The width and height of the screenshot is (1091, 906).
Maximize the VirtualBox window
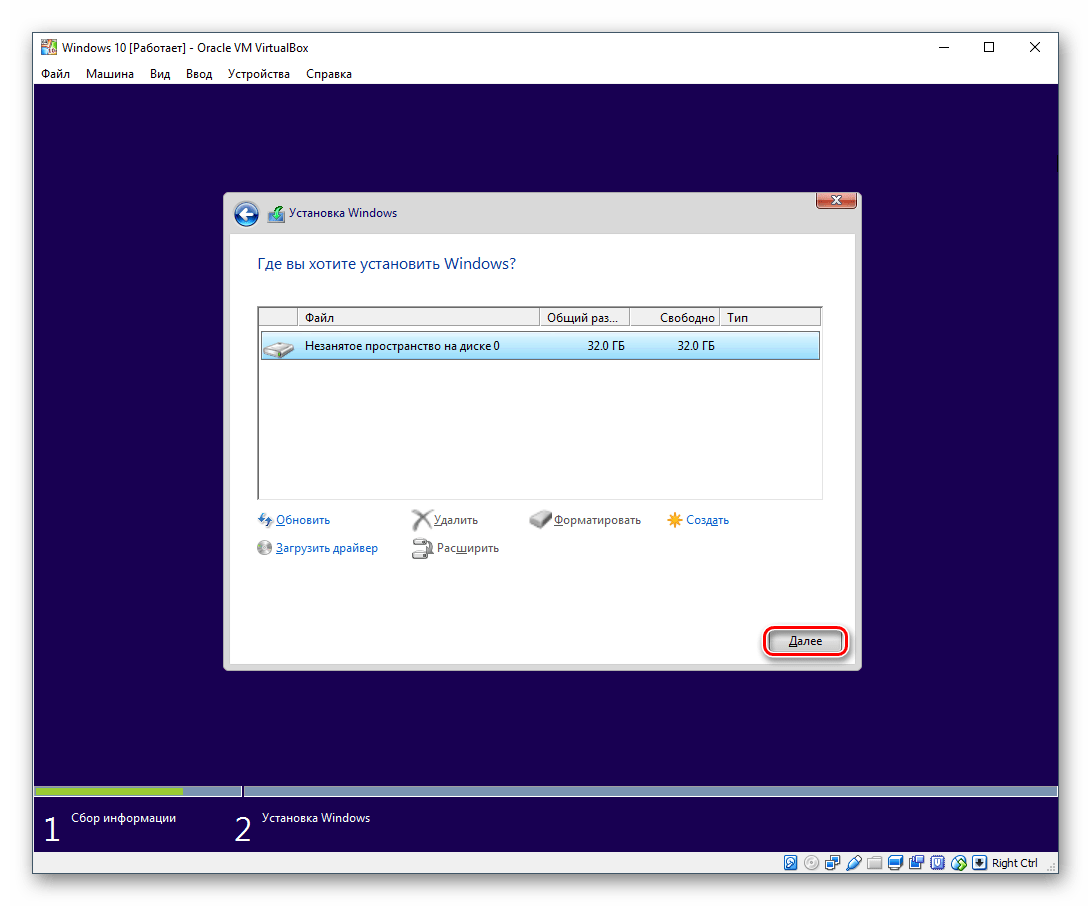click(989, 47)
